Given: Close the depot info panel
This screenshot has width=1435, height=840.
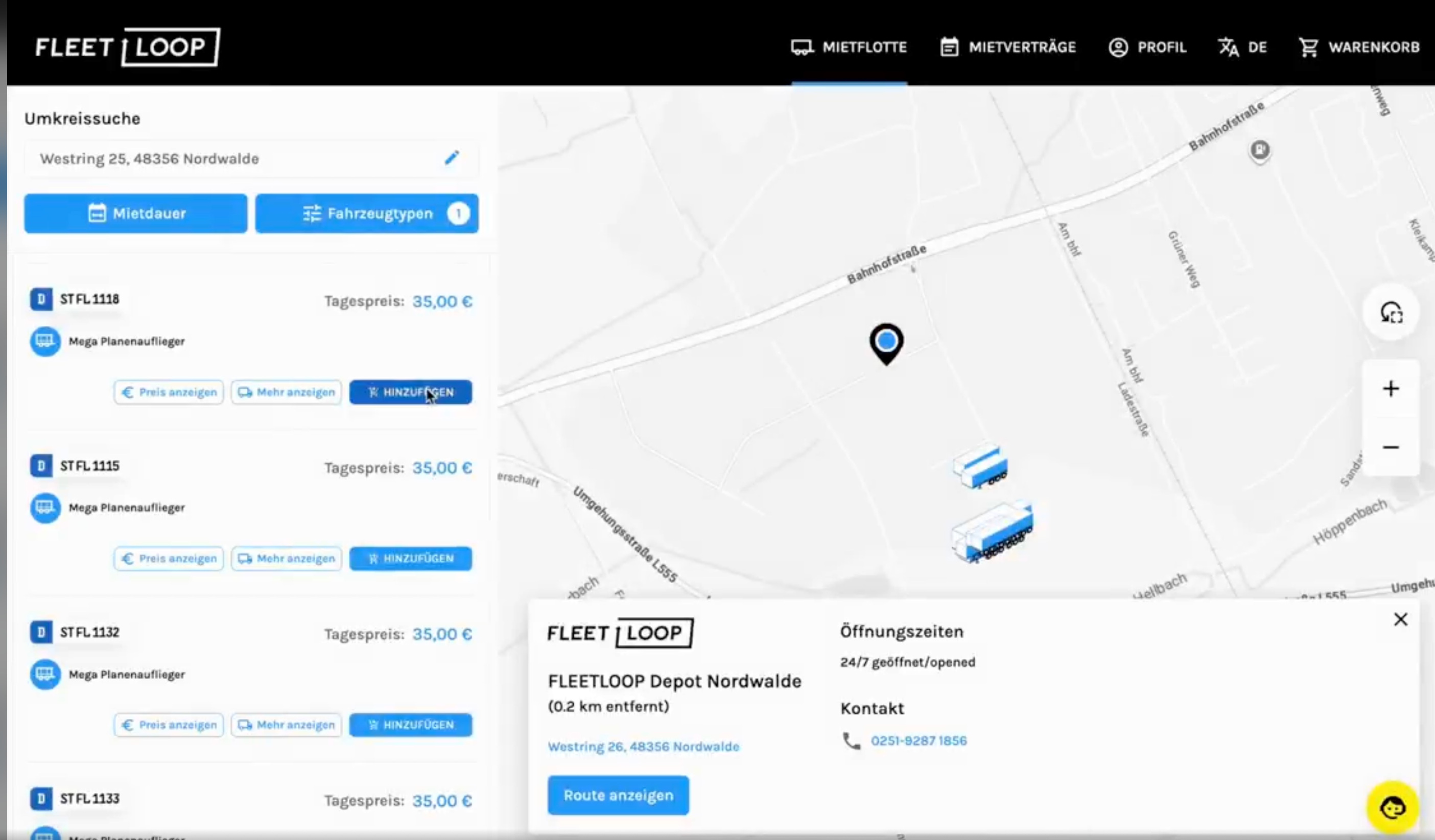Looking at the screenshot, I should pos(1400,619).
